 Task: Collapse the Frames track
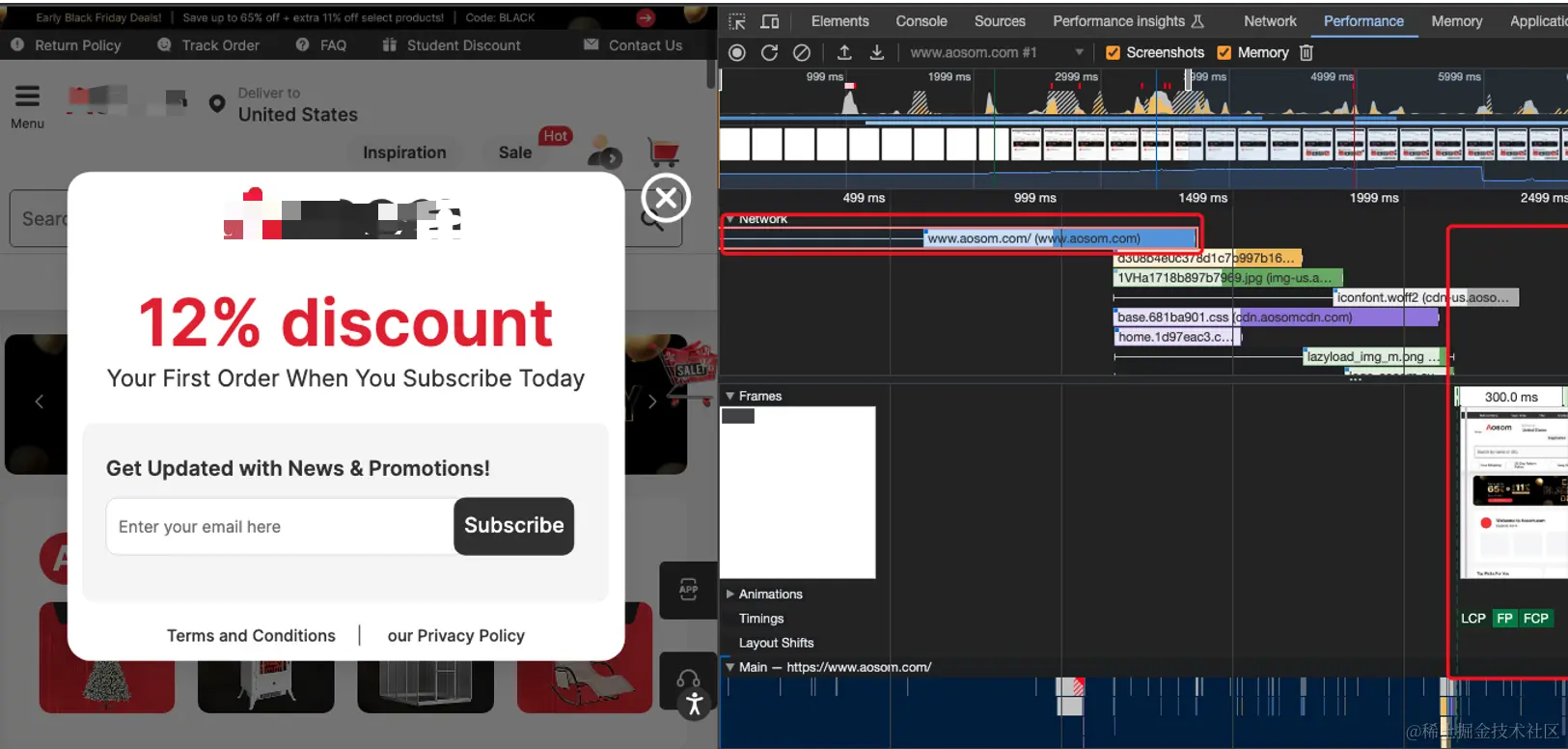(730, 397)
